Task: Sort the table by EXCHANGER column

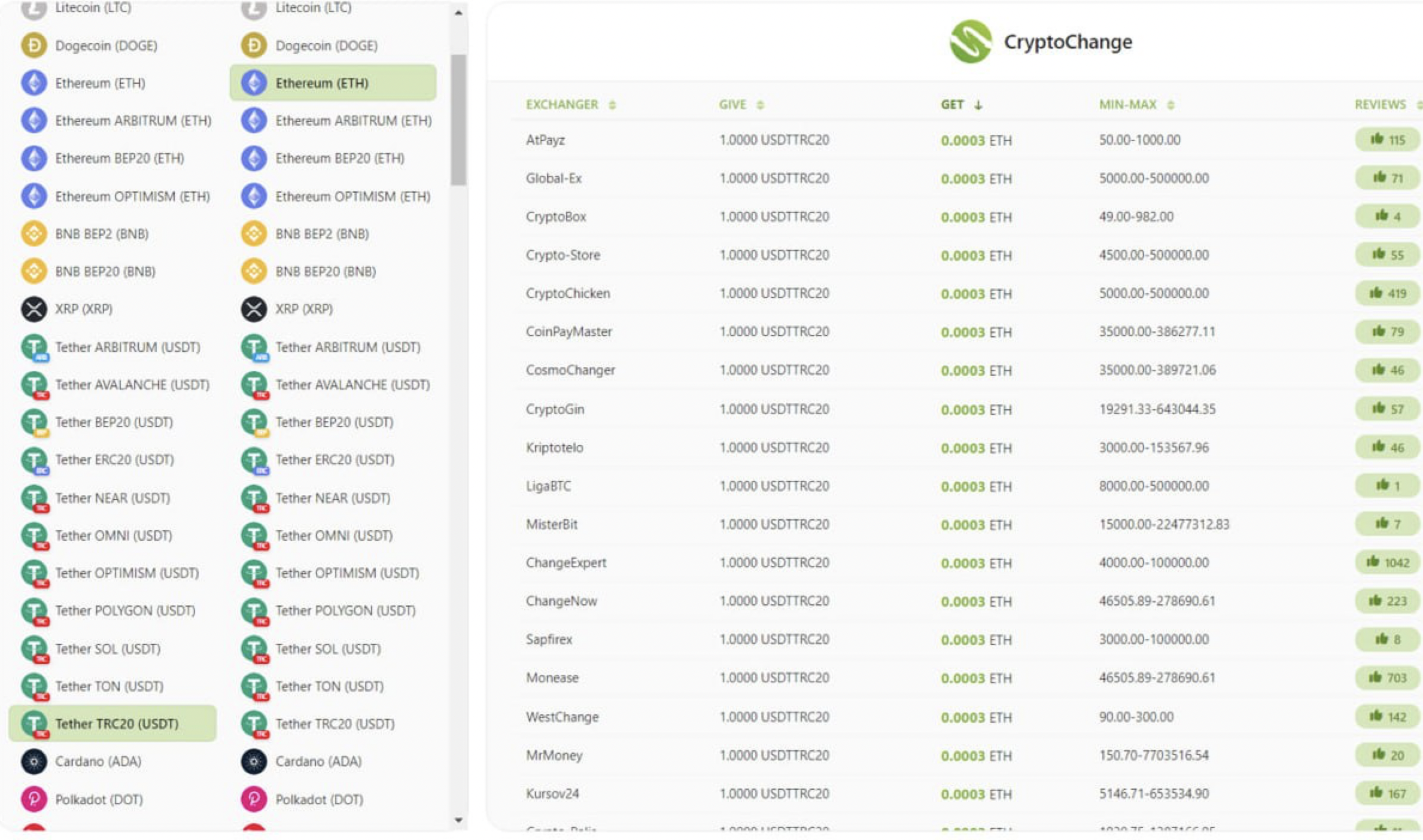Action: coord(612,104)
